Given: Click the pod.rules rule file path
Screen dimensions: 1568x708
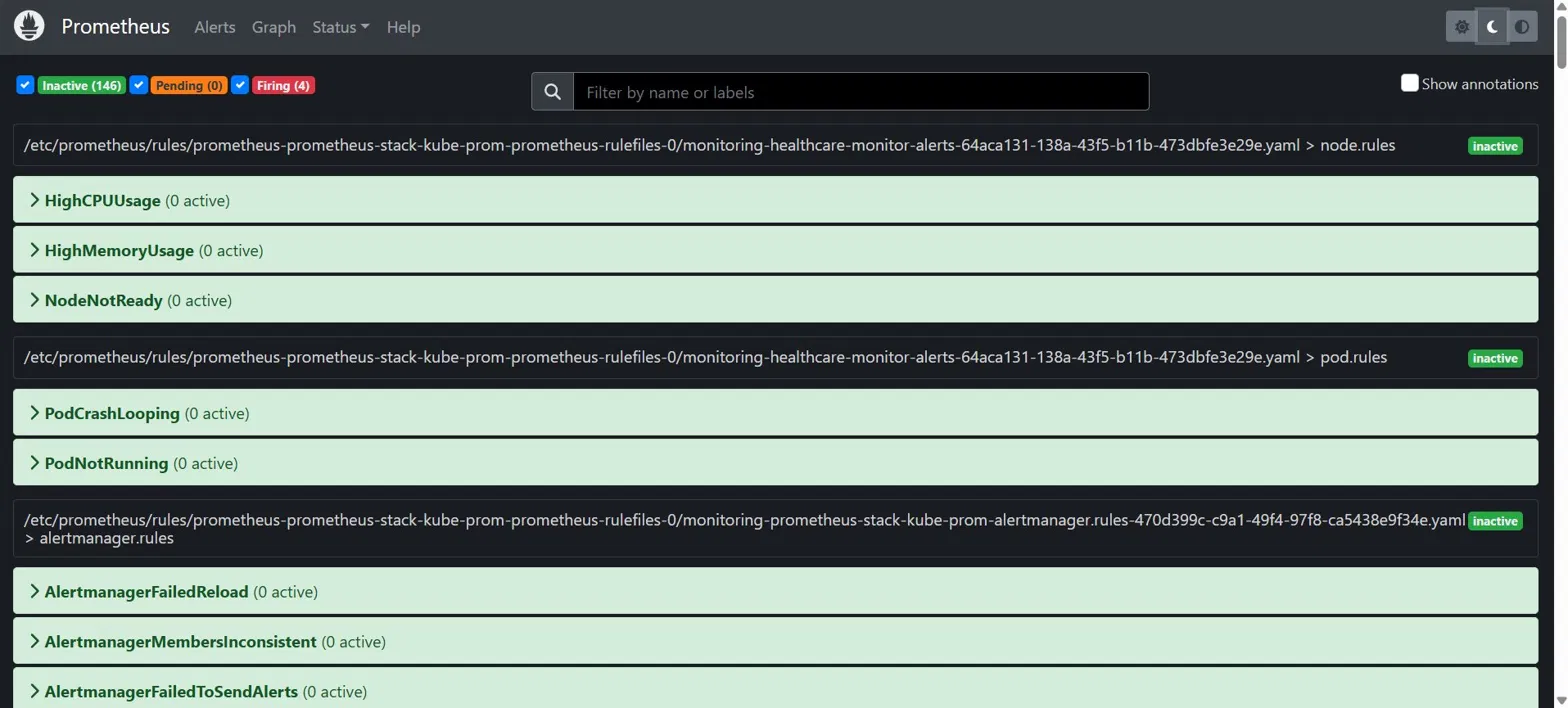Looking at the screenshot, I should point(705,357).
